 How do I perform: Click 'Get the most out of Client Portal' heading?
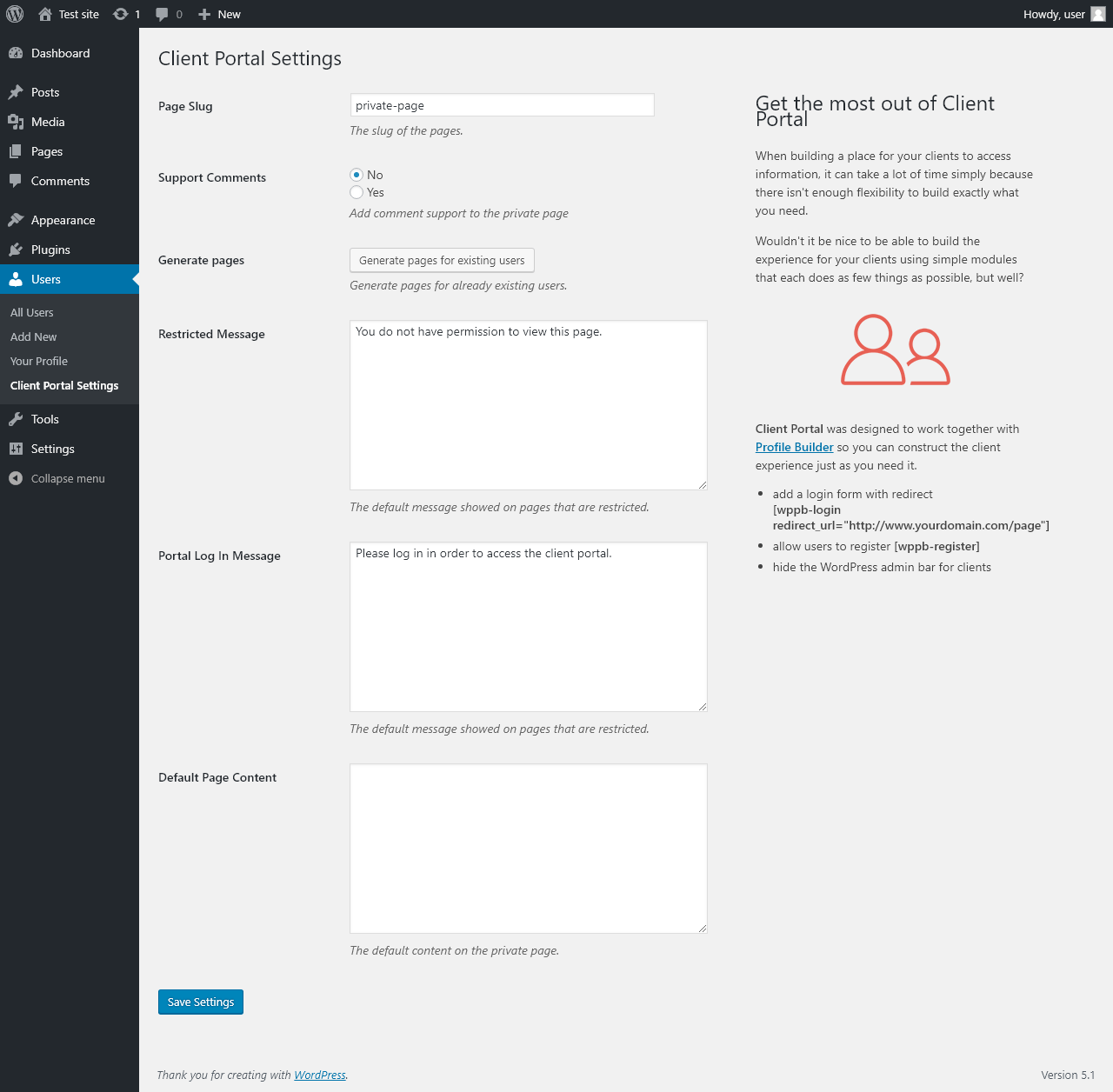[875, 111]
